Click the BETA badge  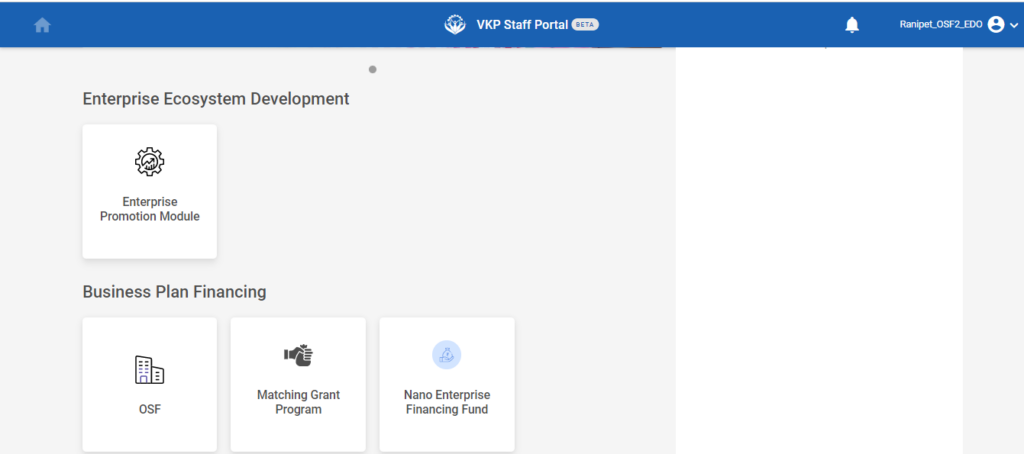click(585, 25)
